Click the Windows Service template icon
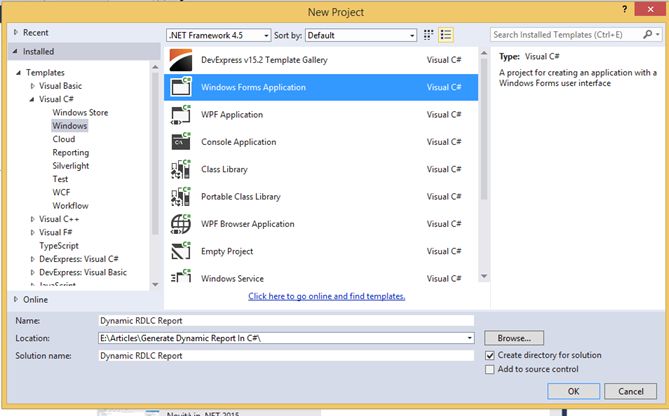 coord(181,276)
